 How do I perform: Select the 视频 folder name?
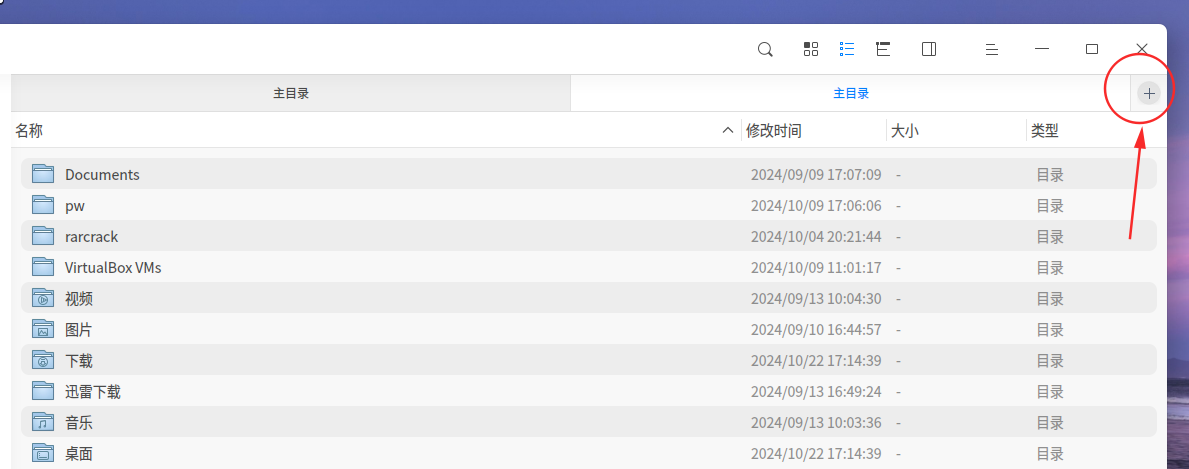click(79, 299)
